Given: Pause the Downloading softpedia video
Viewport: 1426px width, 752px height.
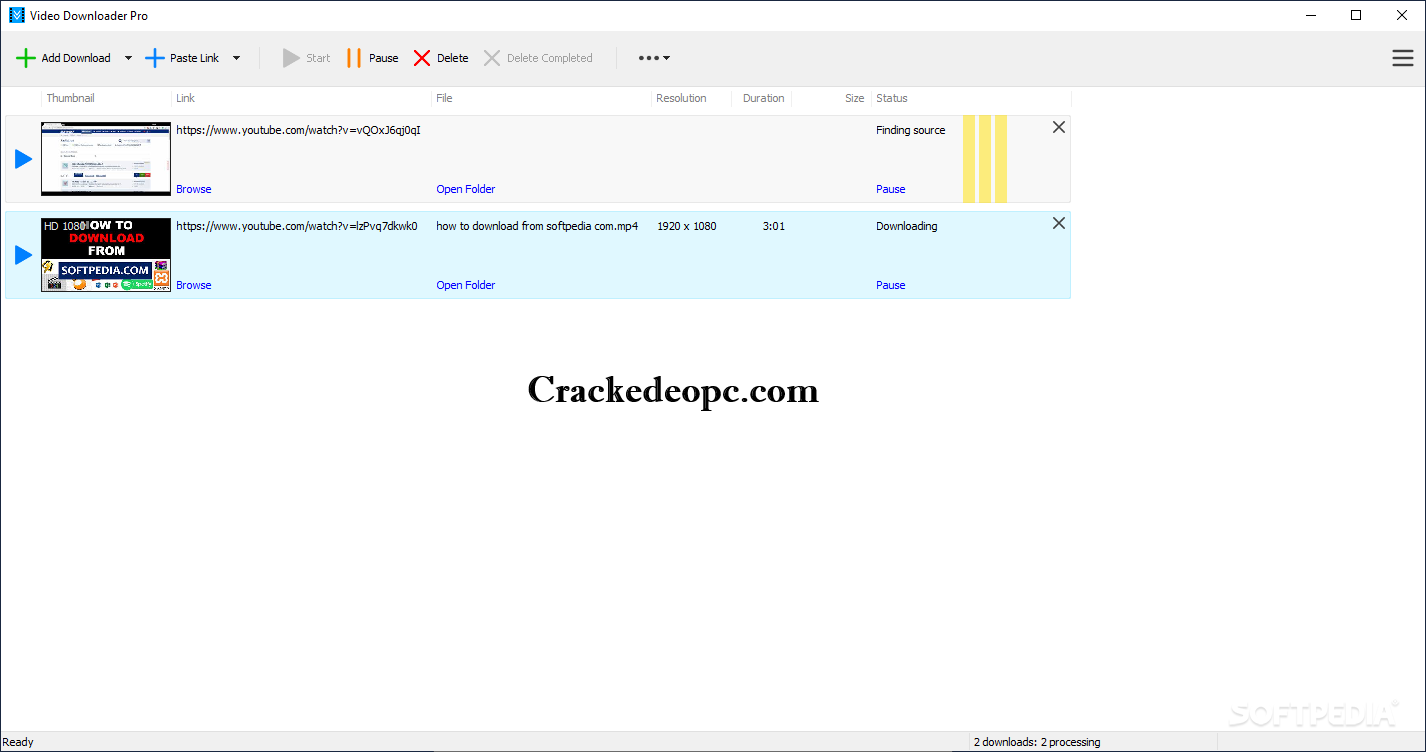Looking at the screenshot, I should pos(890,285).
